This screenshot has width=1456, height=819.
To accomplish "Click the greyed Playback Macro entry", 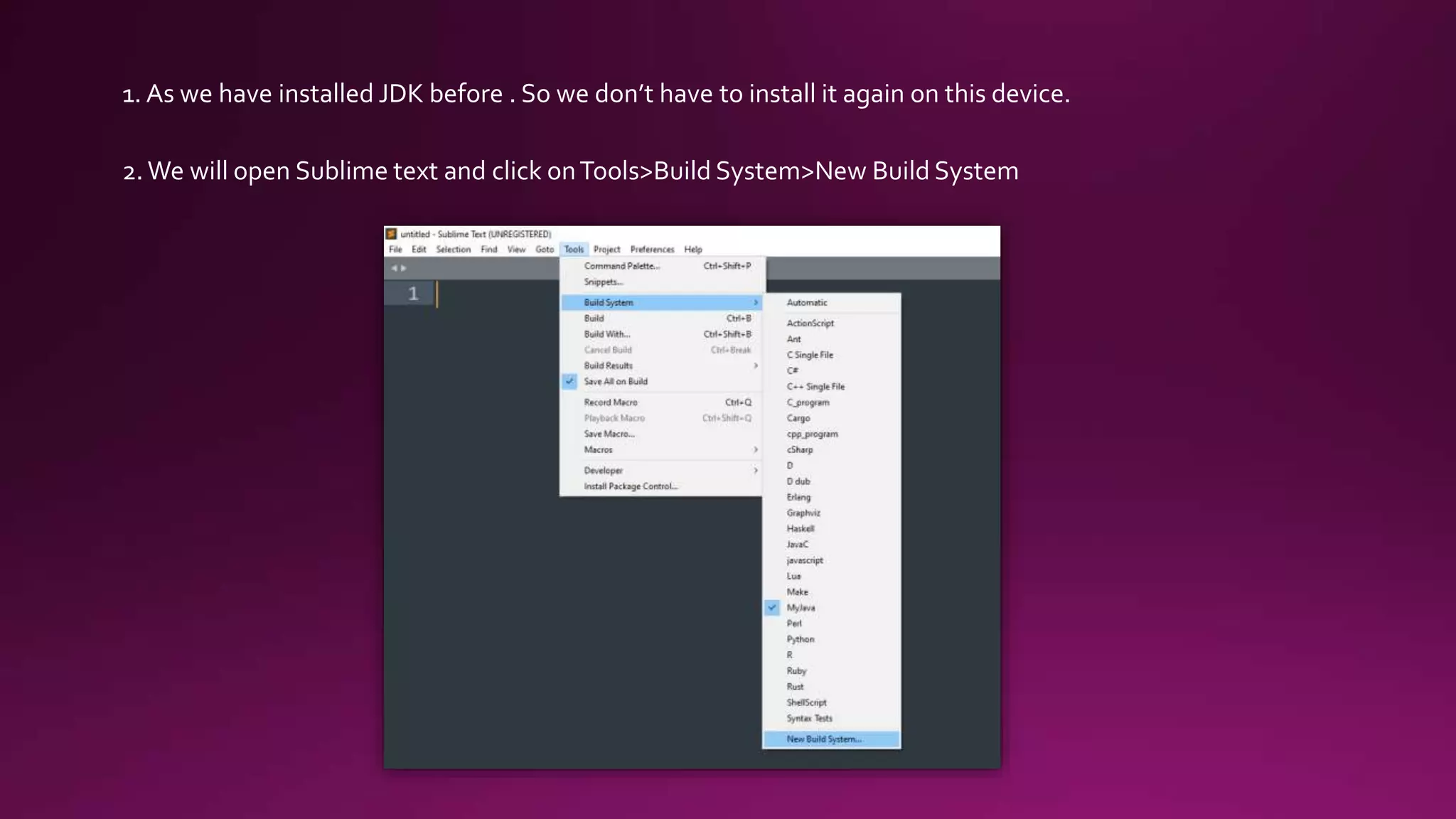I will [662, 418].
